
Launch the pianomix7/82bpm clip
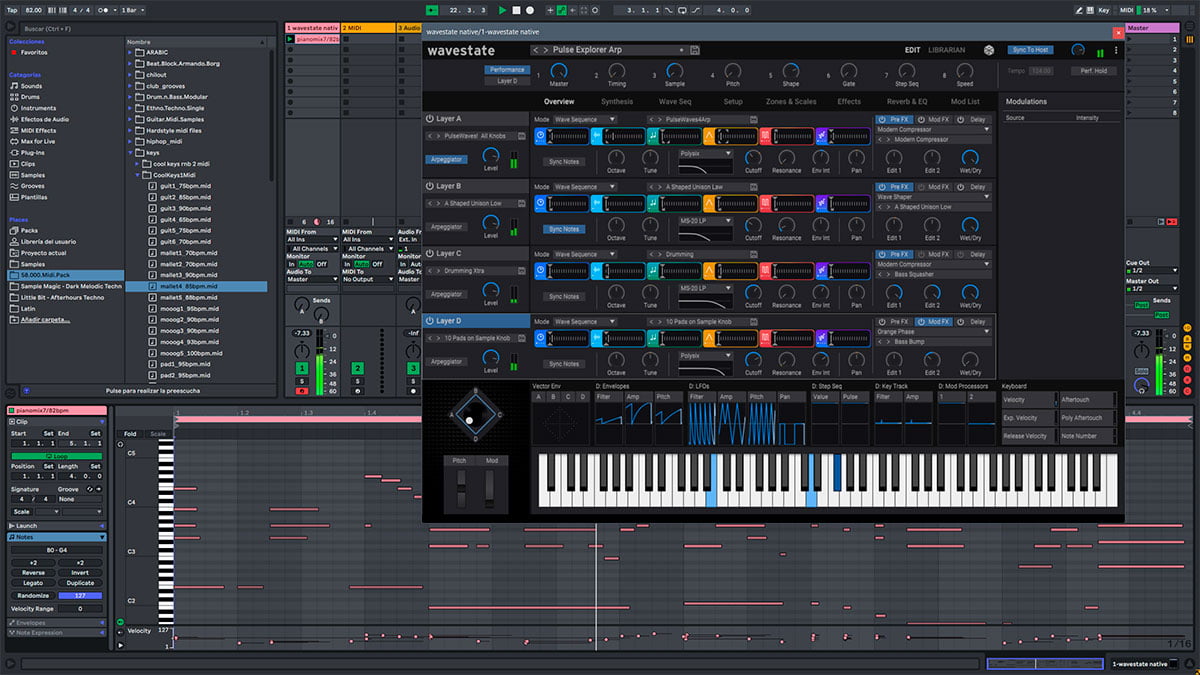click(x=291, y=39)
